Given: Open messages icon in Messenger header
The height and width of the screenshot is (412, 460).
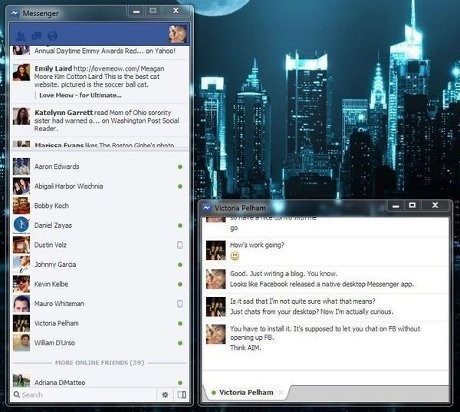Looking at the screenshot, I should click(x=37, y=35).
